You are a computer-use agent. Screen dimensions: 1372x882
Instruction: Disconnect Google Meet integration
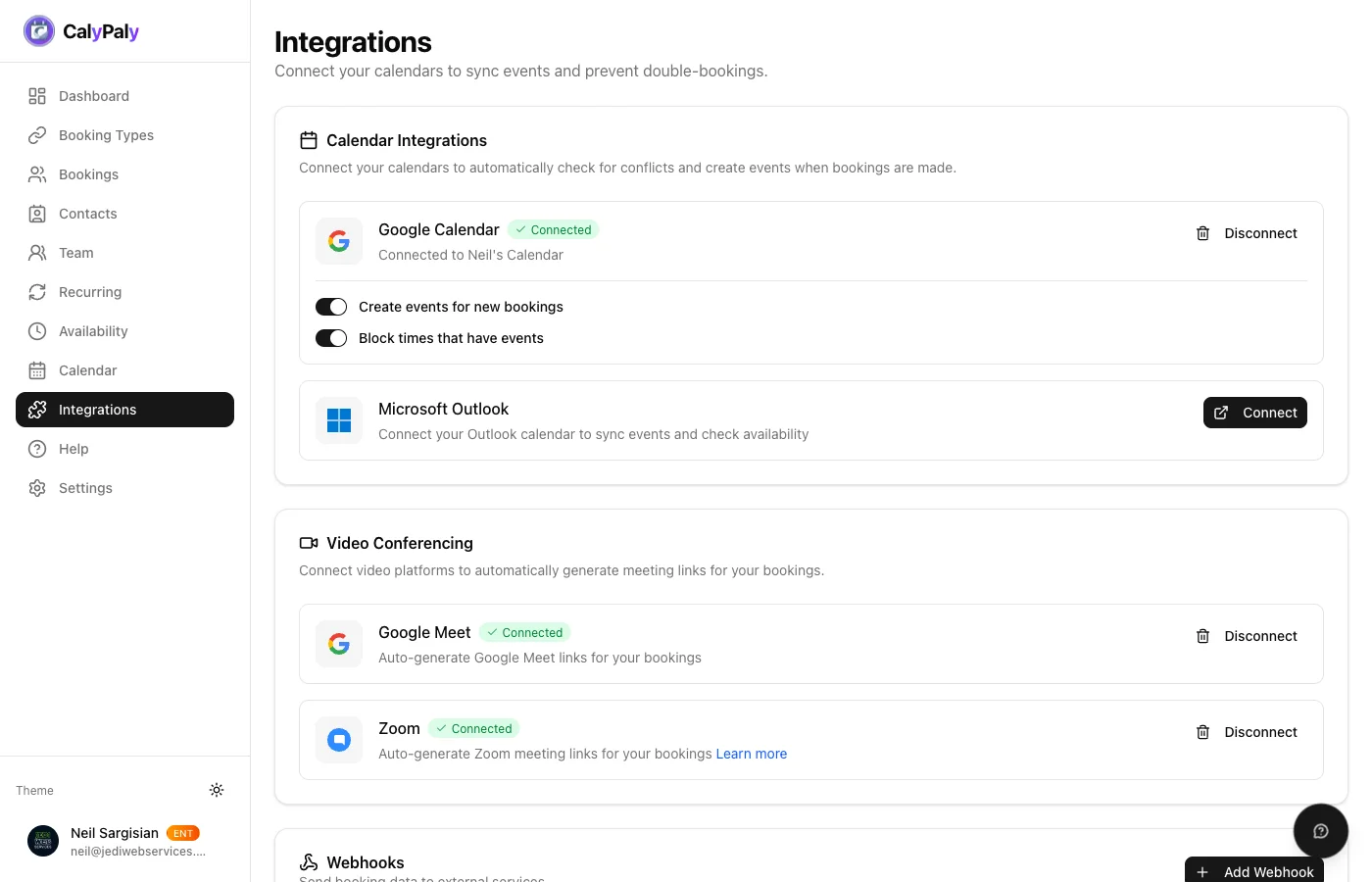1260,636
